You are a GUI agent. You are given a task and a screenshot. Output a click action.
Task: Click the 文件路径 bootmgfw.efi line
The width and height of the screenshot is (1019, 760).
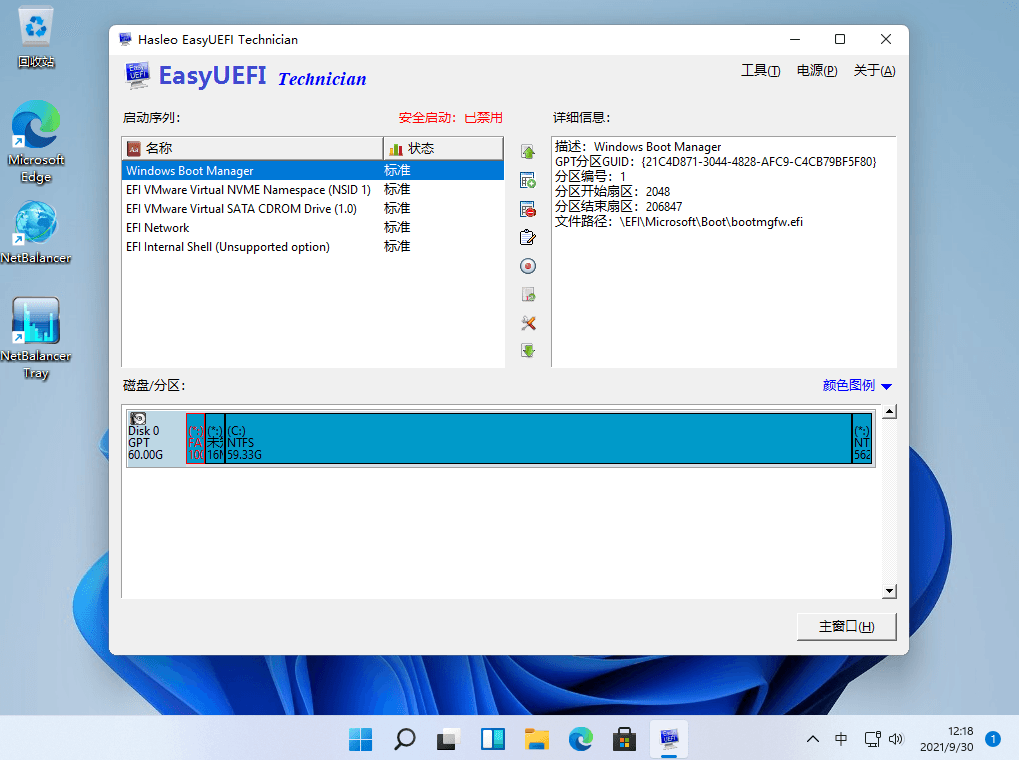[678, 222]
